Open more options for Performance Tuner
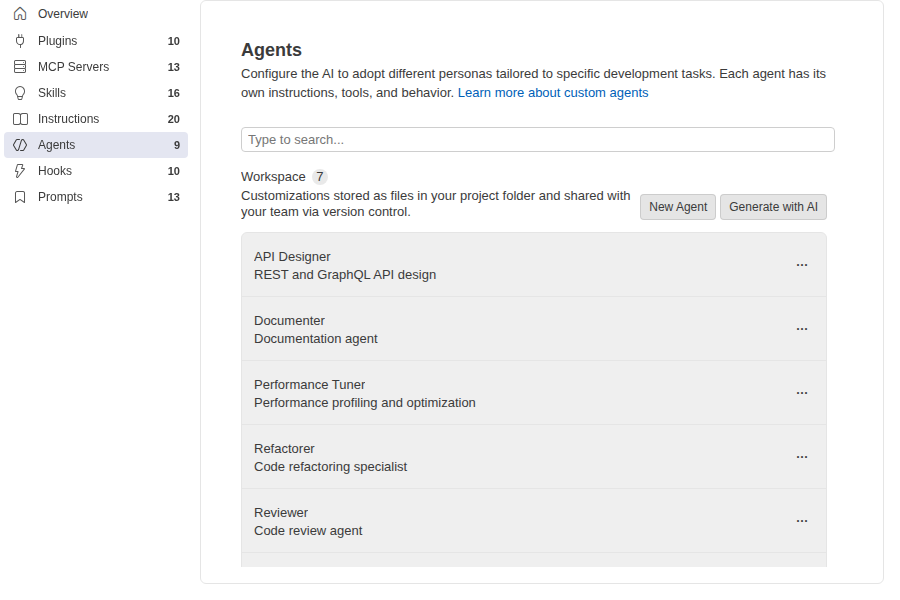 [802, 393]
